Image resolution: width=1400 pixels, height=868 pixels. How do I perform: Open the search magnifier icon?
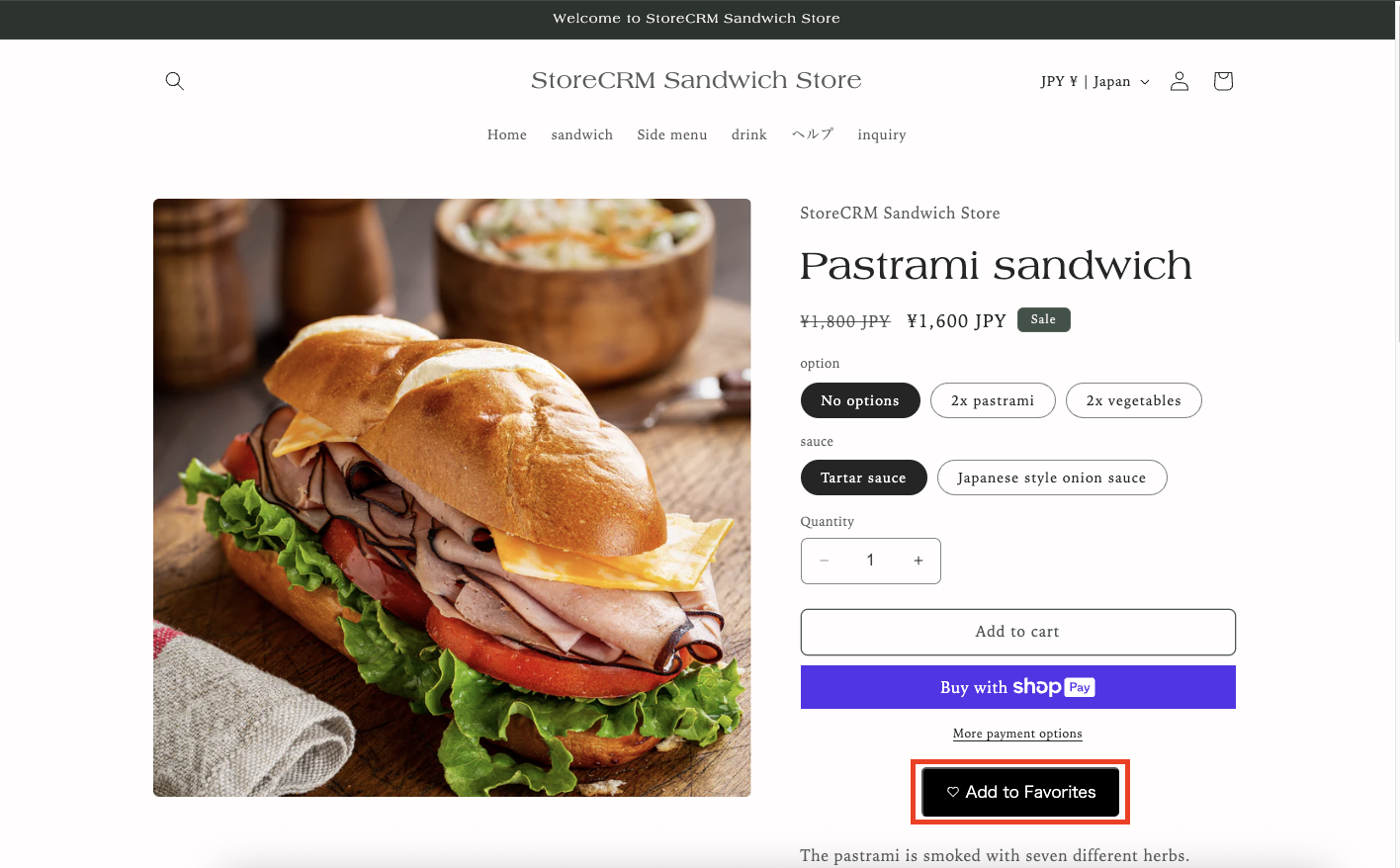pos(175,81)
